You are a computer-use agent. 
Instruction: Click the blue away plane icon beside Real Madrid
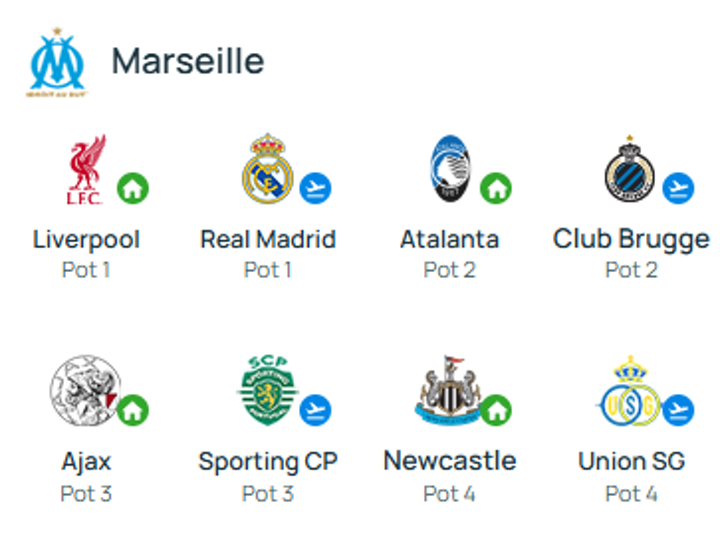[x=315, y=187]
